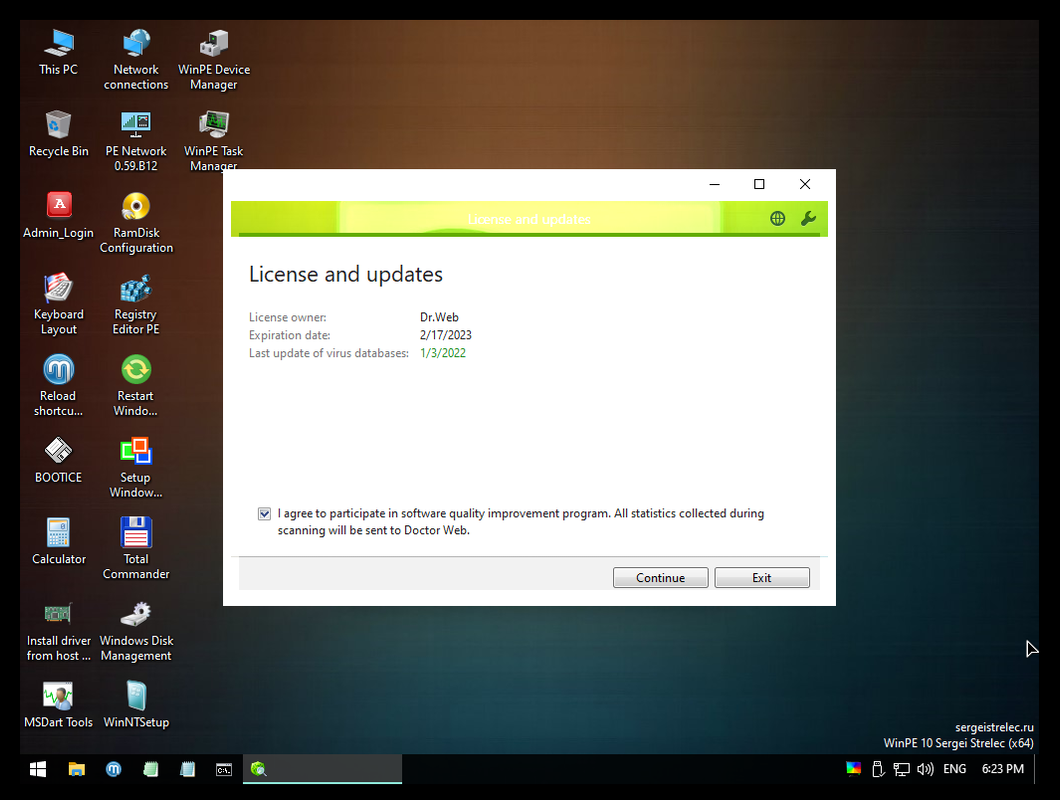The width and height of the screenshot is (1060, 800).
Task: Launch Total Commander from desktop
Action: [136, 549]
